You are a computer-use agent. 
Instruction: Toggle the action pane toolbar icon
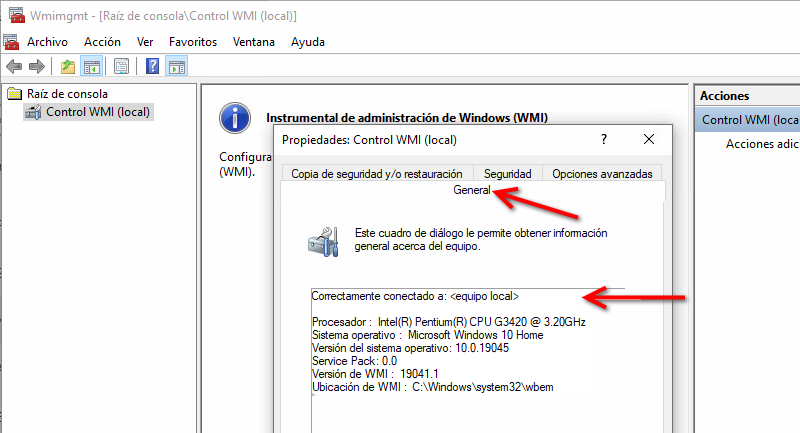[x=177, y=66]
